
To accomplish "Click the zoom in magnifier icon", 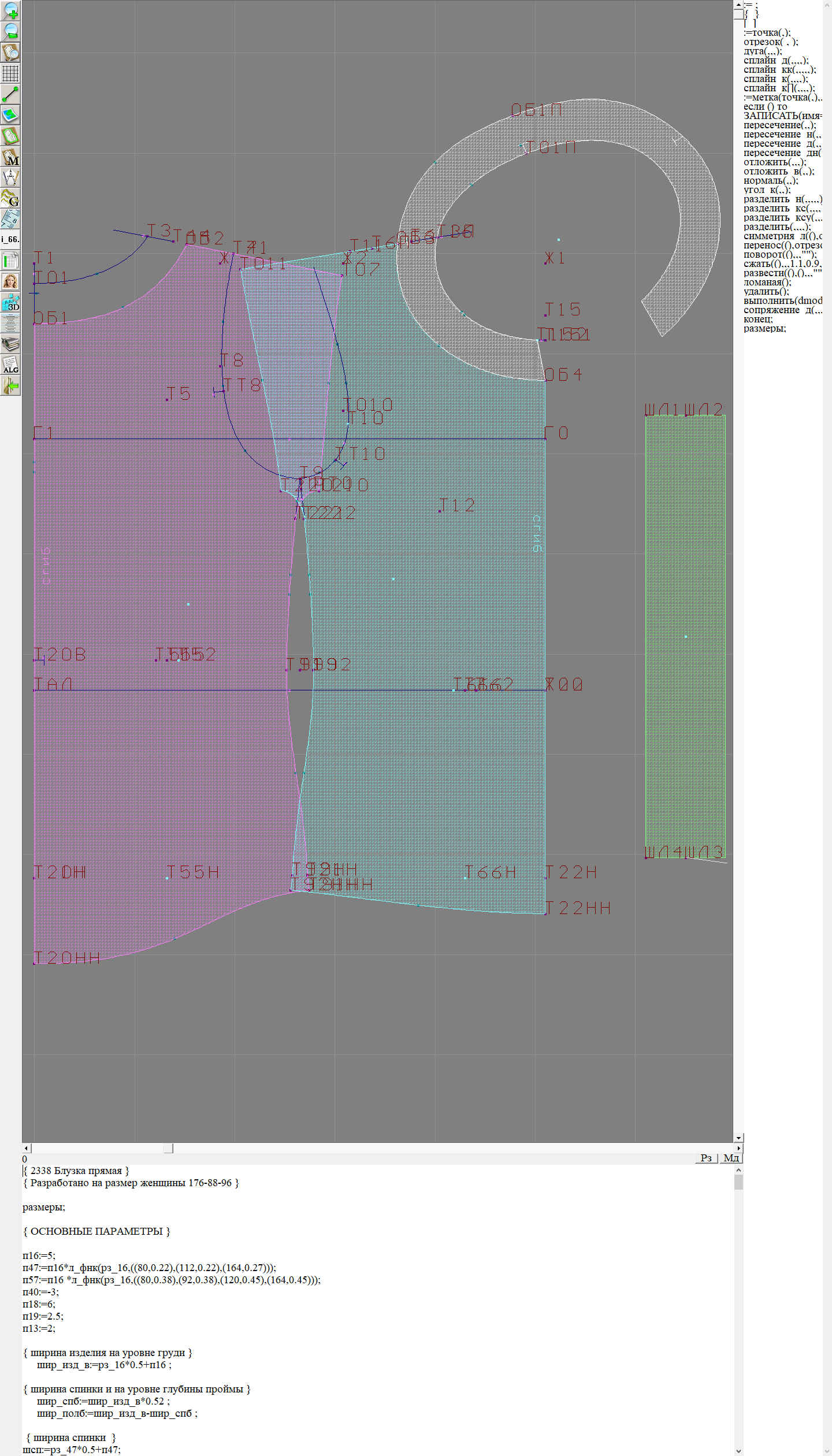I will [x=10, y=10].
